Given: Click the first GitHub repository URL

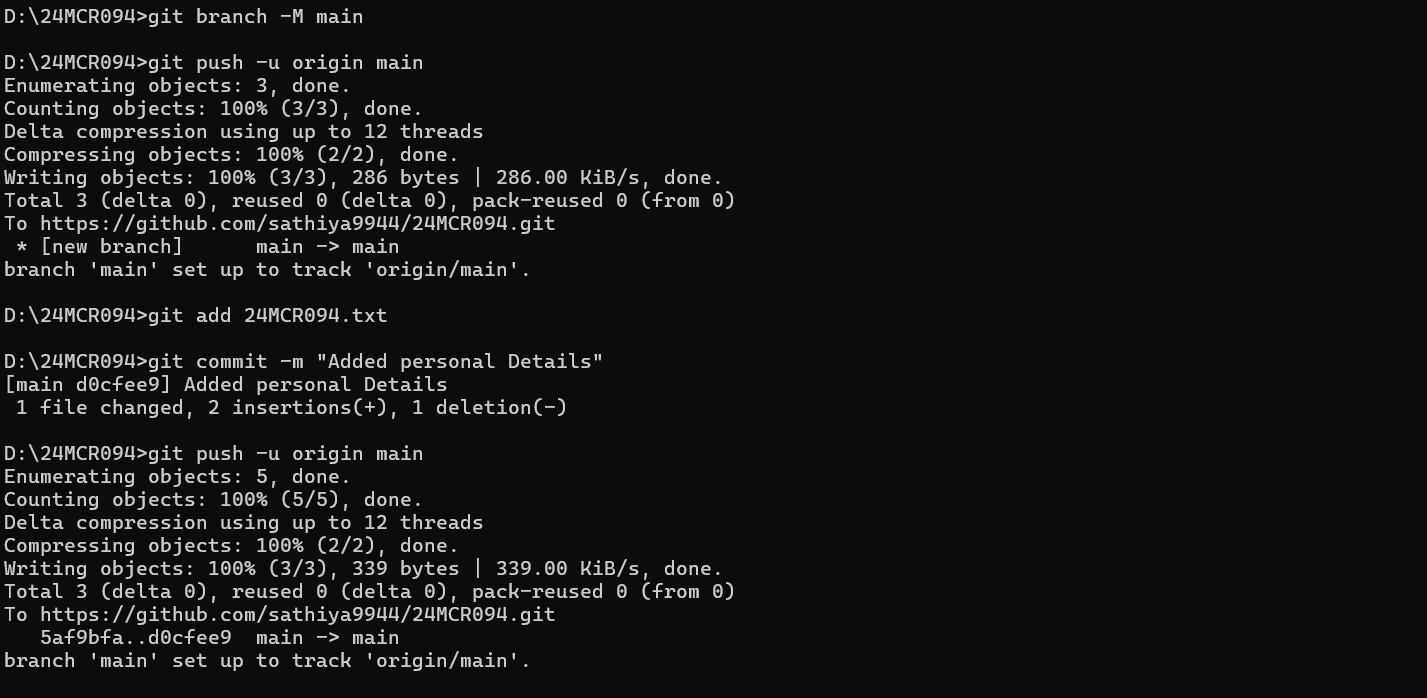Looking at the screenshot, I should 298,224.
